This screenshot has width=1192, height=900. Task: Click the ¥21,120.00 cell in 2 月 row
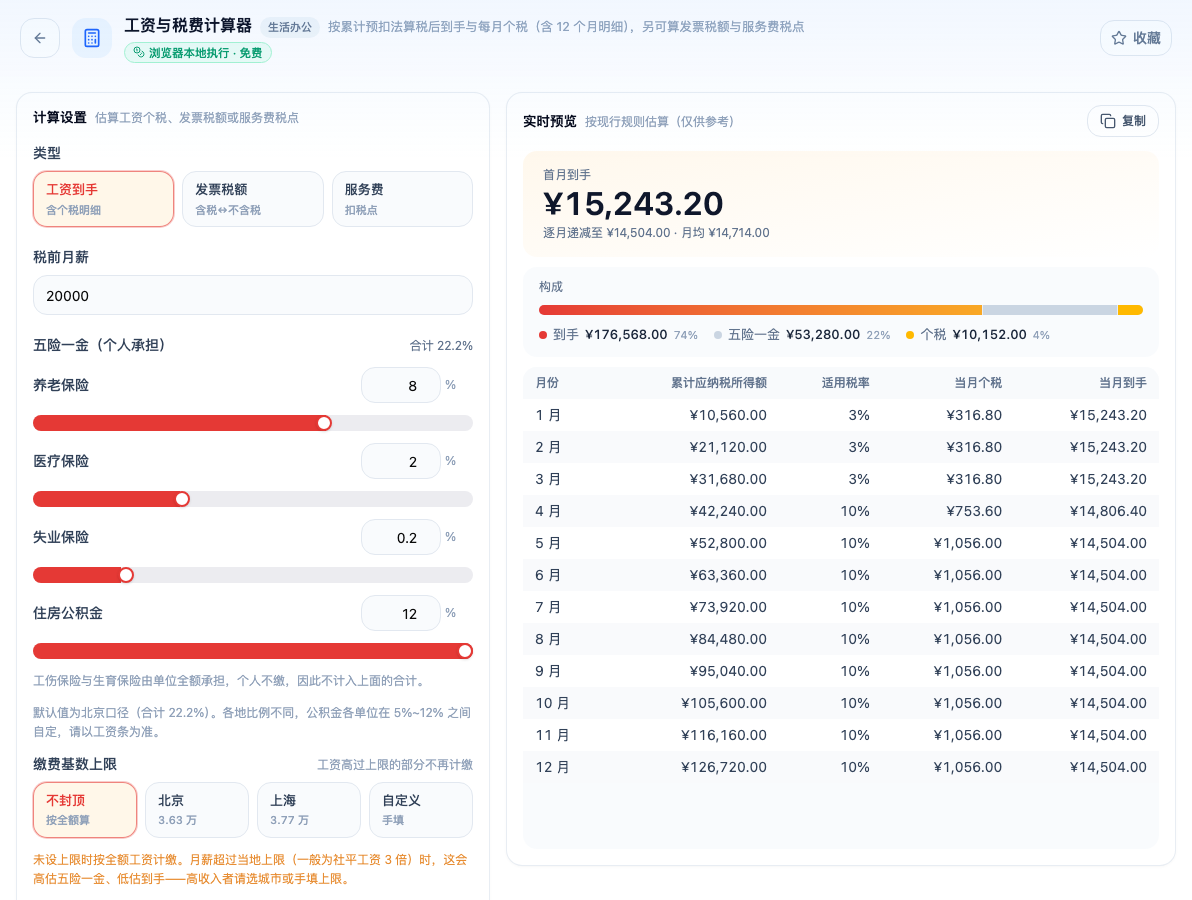[728, 447]
